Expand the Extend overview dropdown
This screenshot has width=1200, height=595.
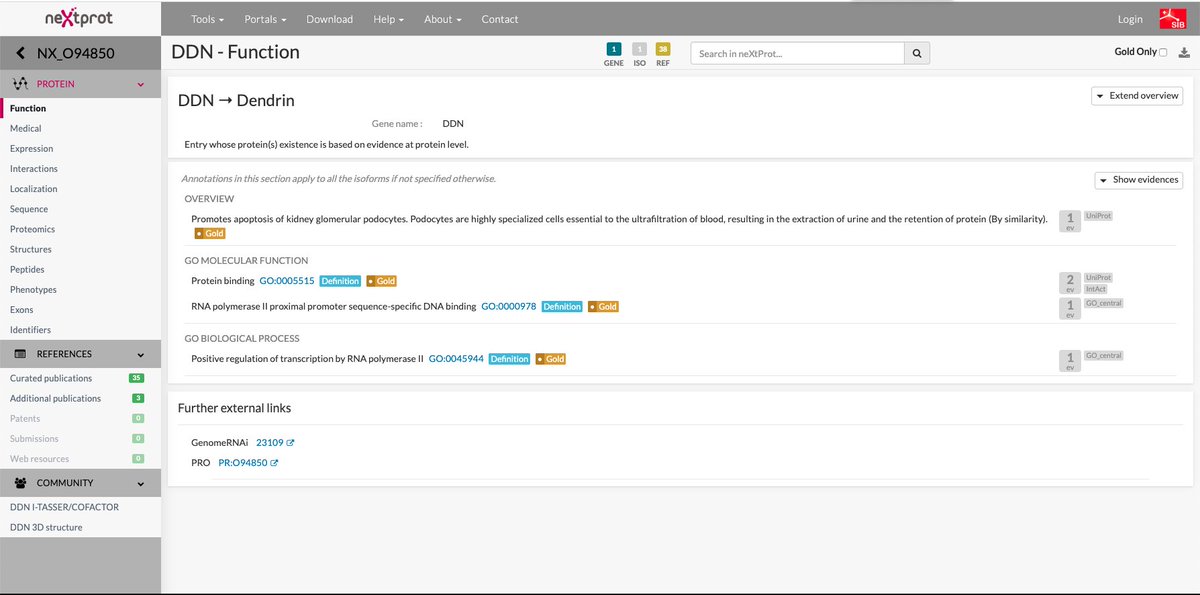point(1138,96)
